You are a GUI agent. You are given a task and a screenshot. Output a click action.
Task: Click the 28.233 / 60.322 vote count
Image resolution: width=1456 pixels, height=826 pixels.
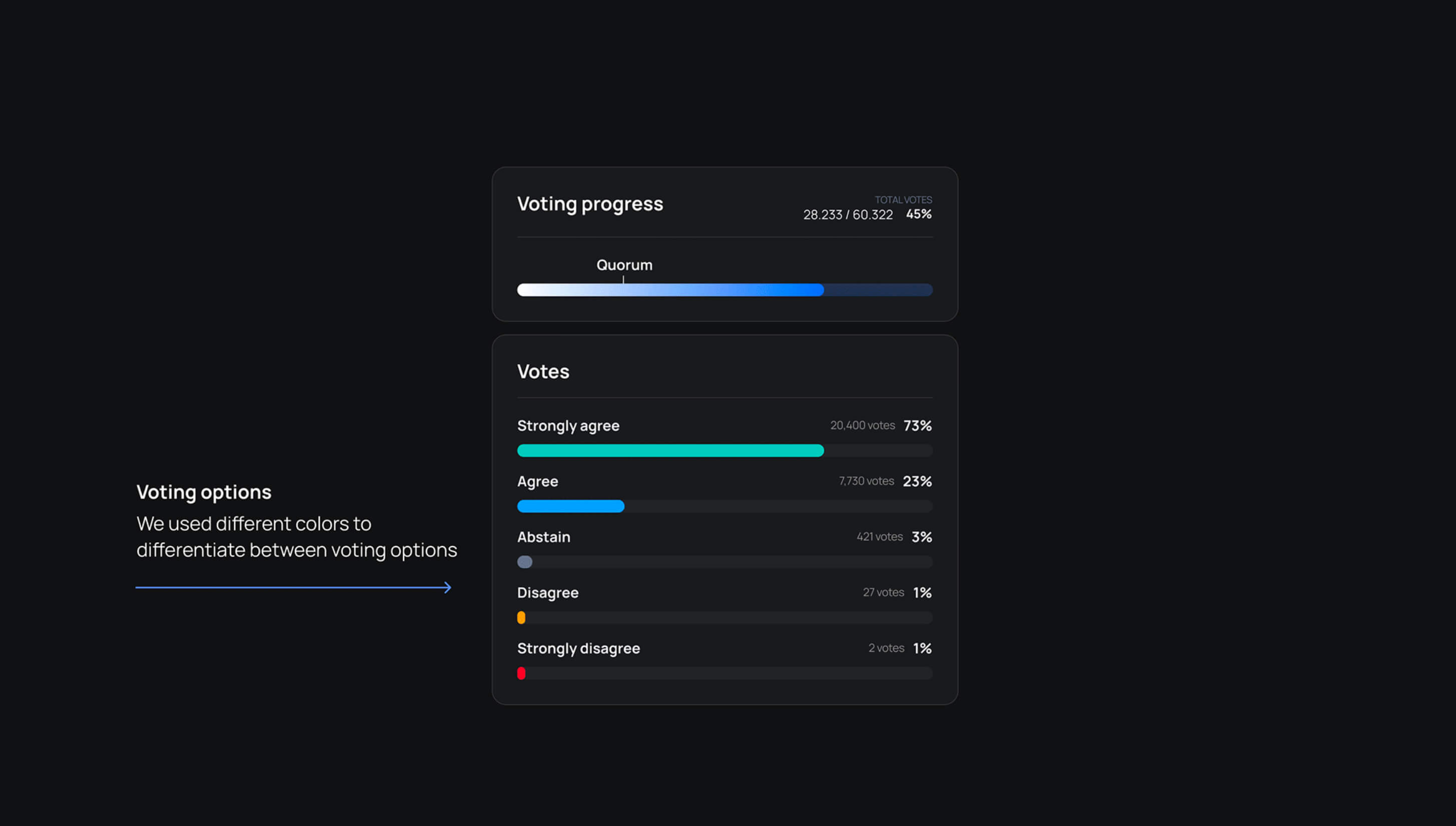847,215
